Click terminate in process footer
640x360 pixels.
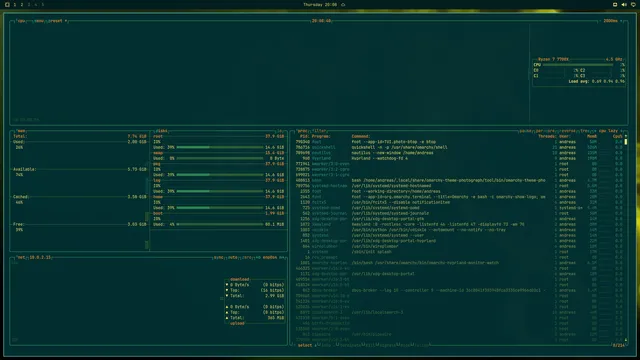350,345
